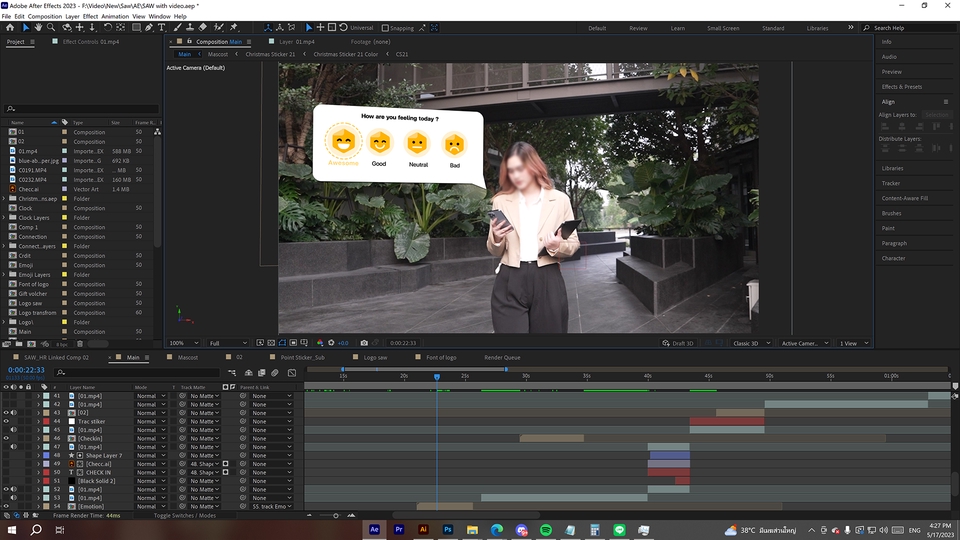Mute audio of layer 53 [01.mp4]
This screenshot has height=540, width=960.
[13, 498]
